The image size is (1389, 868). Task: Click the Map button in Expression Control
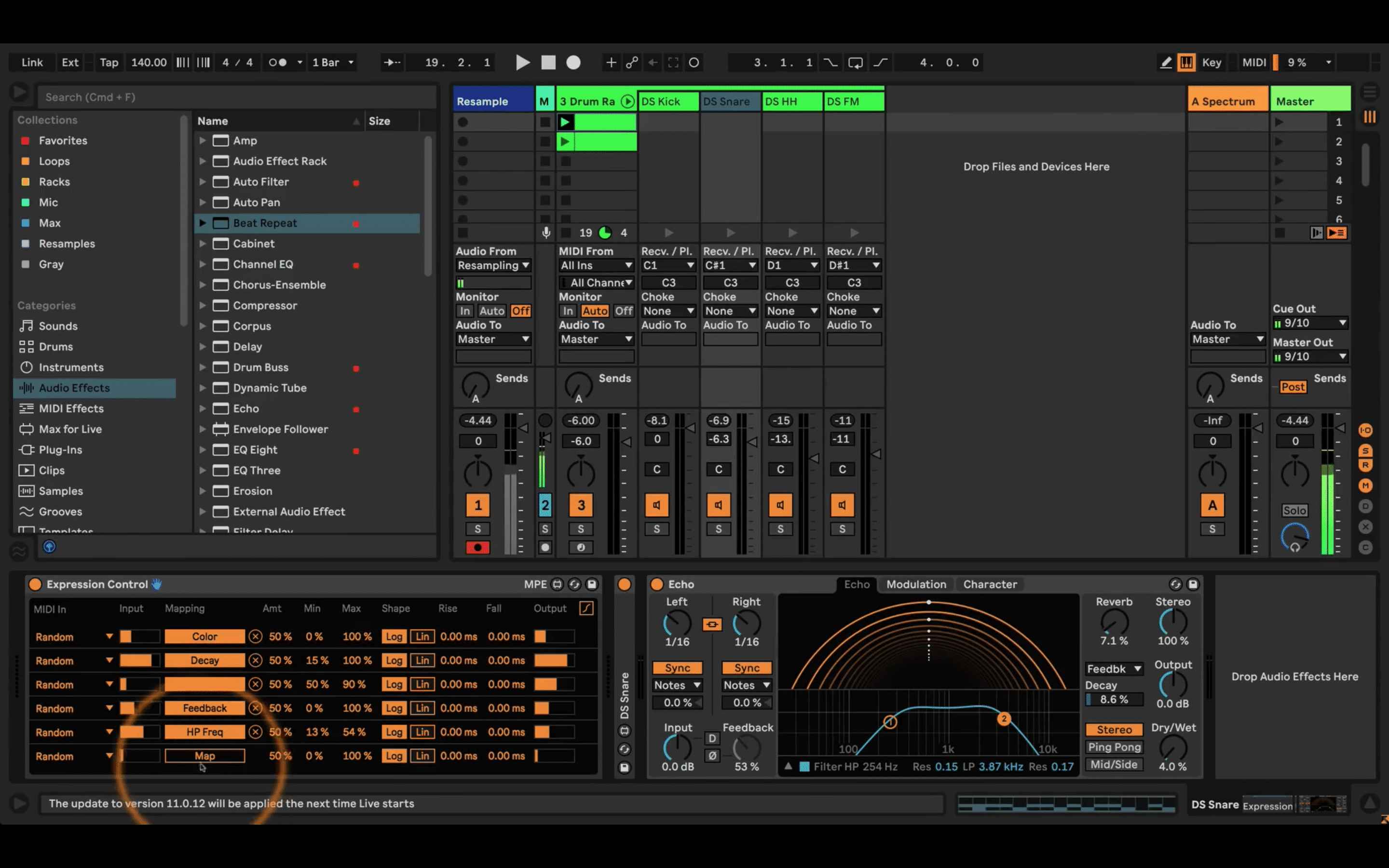point(204,756)
